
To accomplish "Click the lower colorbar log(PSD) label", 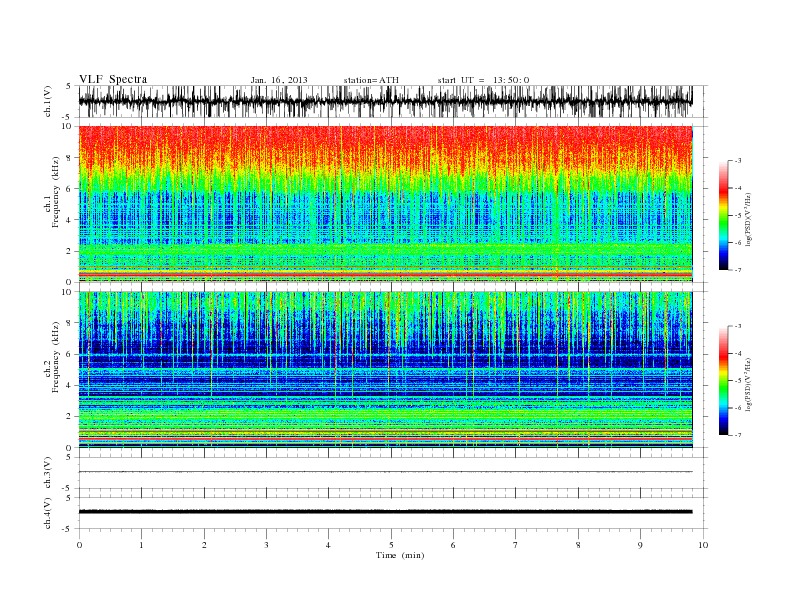I will pyautogui.click(x=748, y=385).
